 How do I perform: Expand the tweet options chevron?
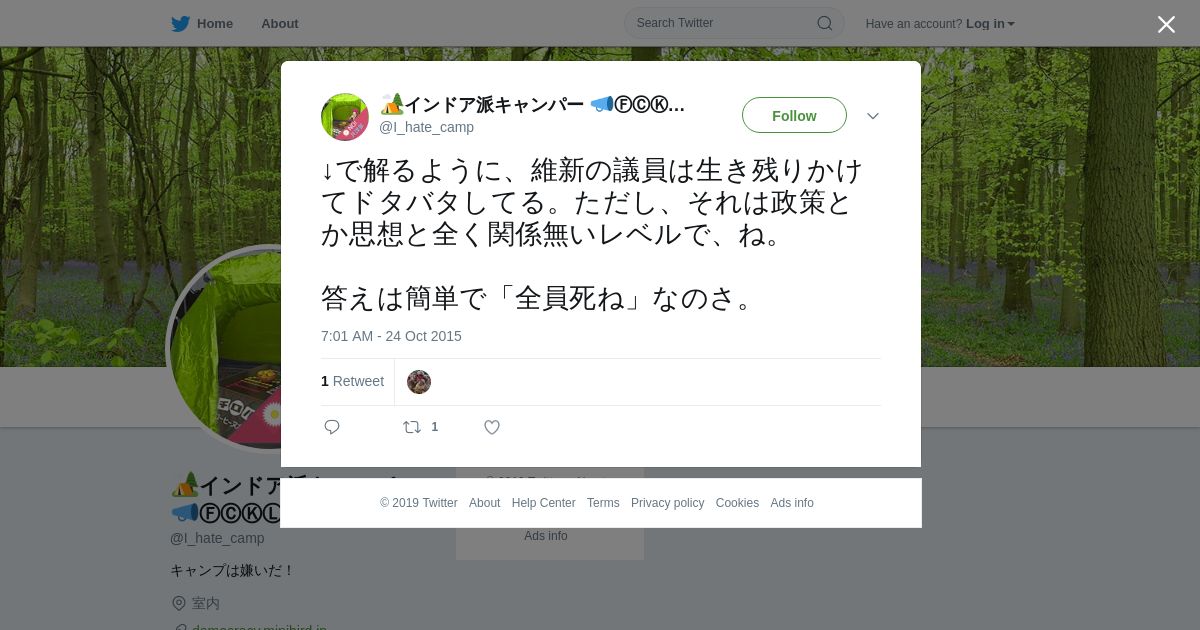(x=873, y=116)
